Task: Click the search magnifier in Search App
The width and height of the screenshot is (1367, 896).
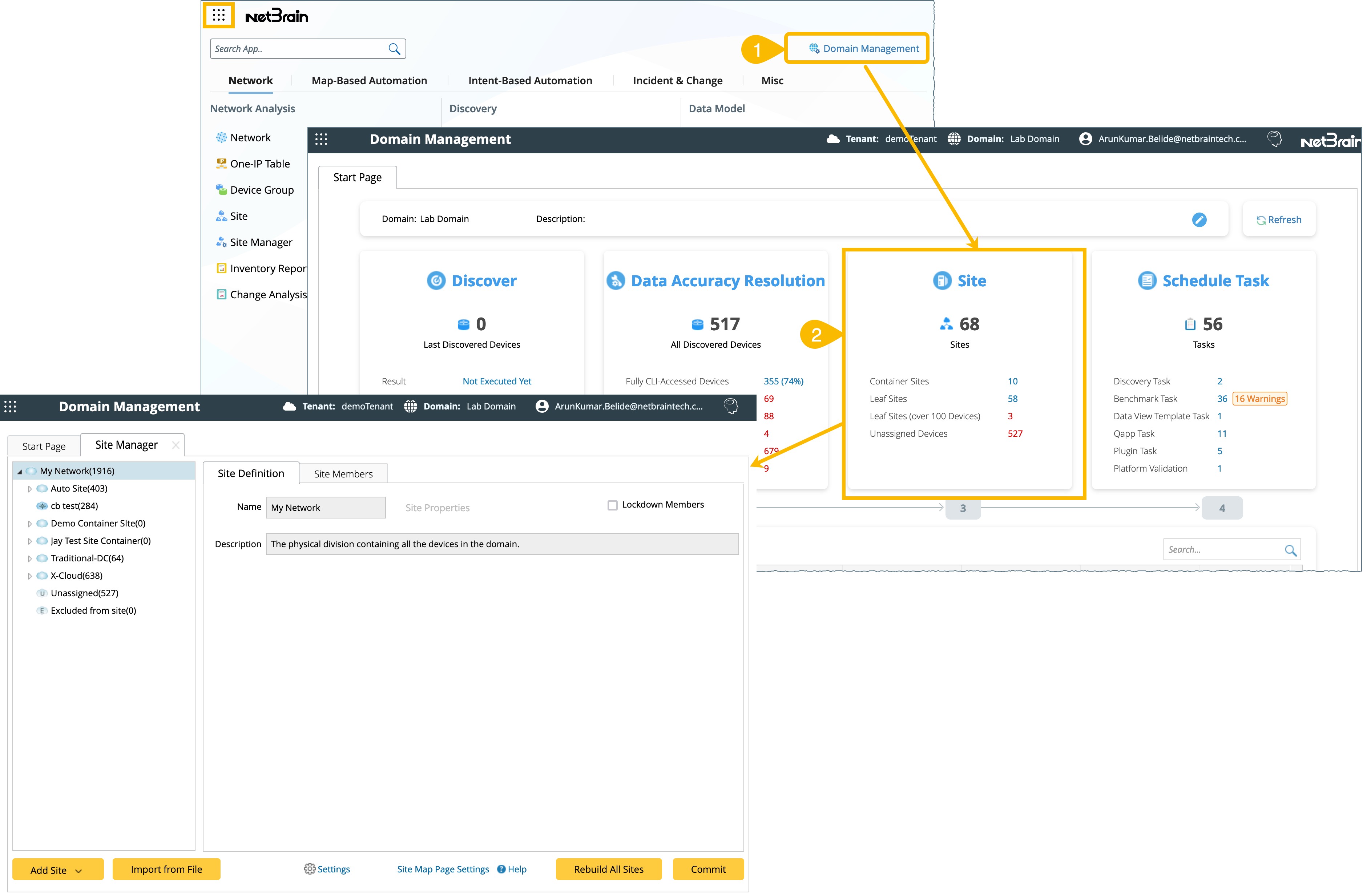Action: [x=394, y=49]
